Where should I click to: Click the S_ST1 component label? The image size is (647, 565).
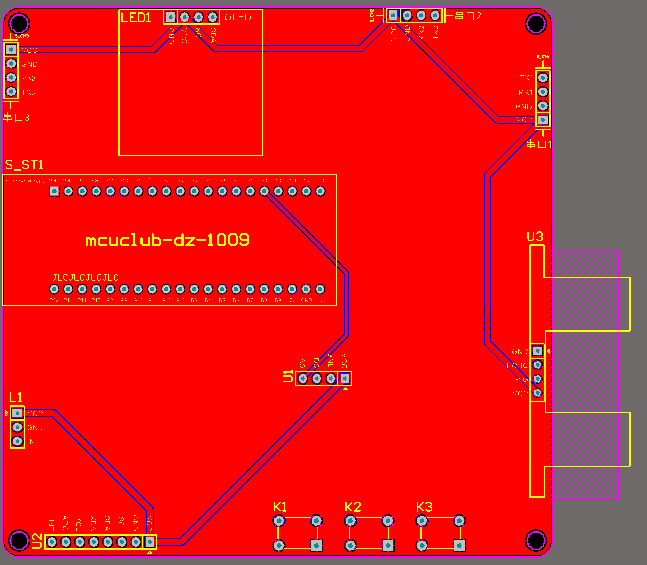click(24, 165)
